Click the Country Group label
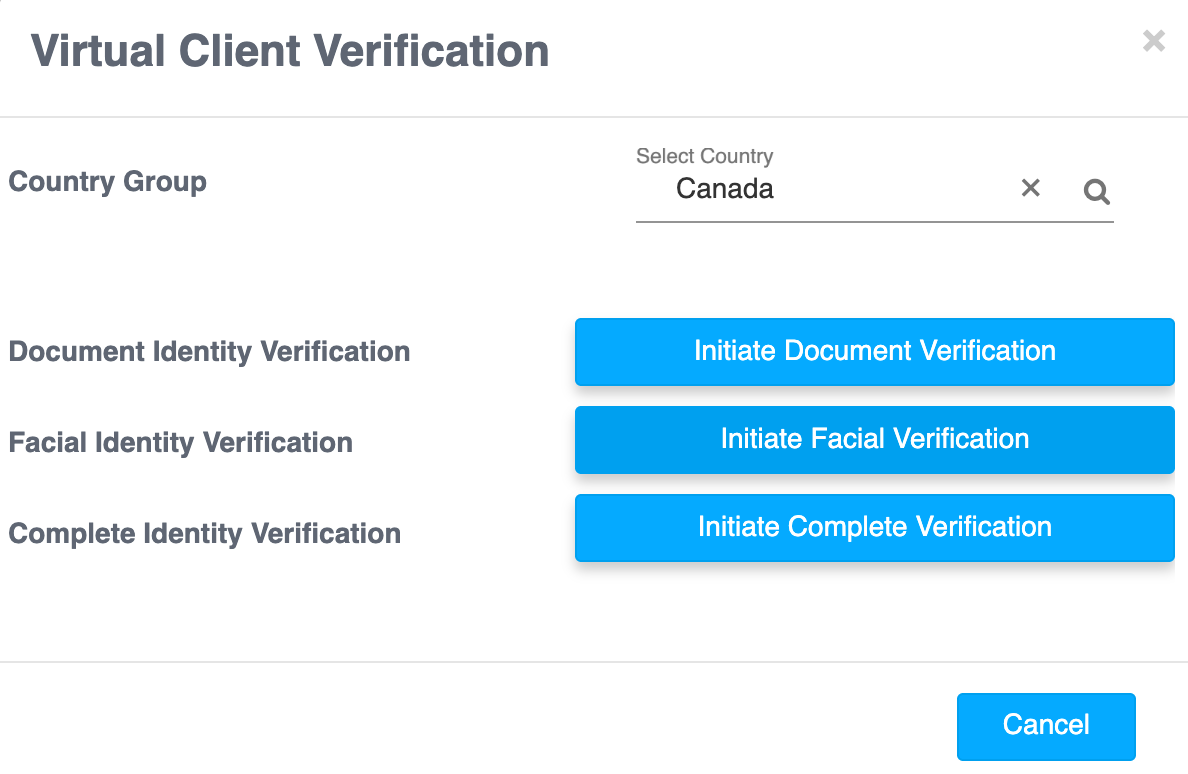 108,182
